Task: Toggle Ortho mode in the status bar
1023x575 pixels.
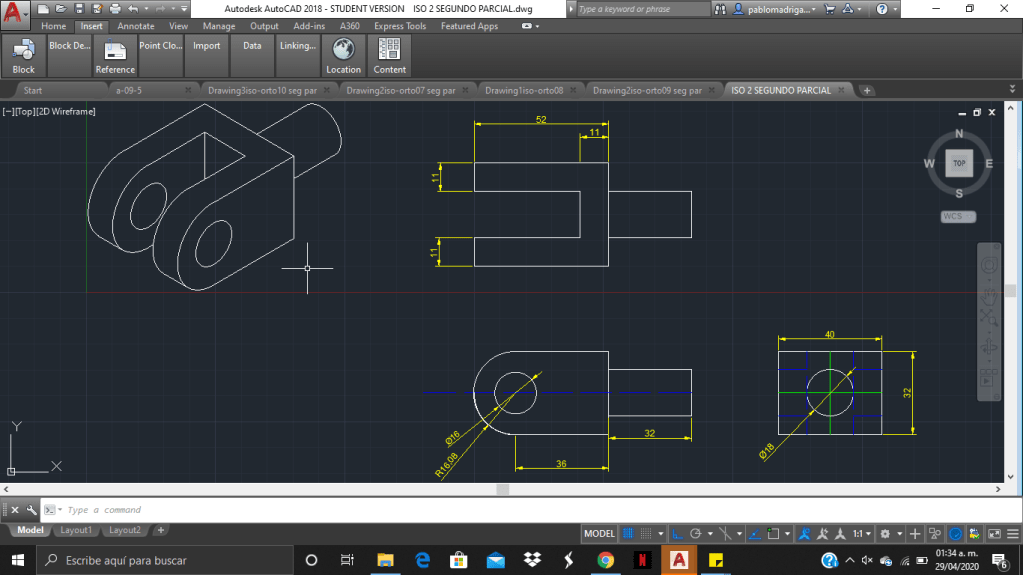Action: click(677, 533)
